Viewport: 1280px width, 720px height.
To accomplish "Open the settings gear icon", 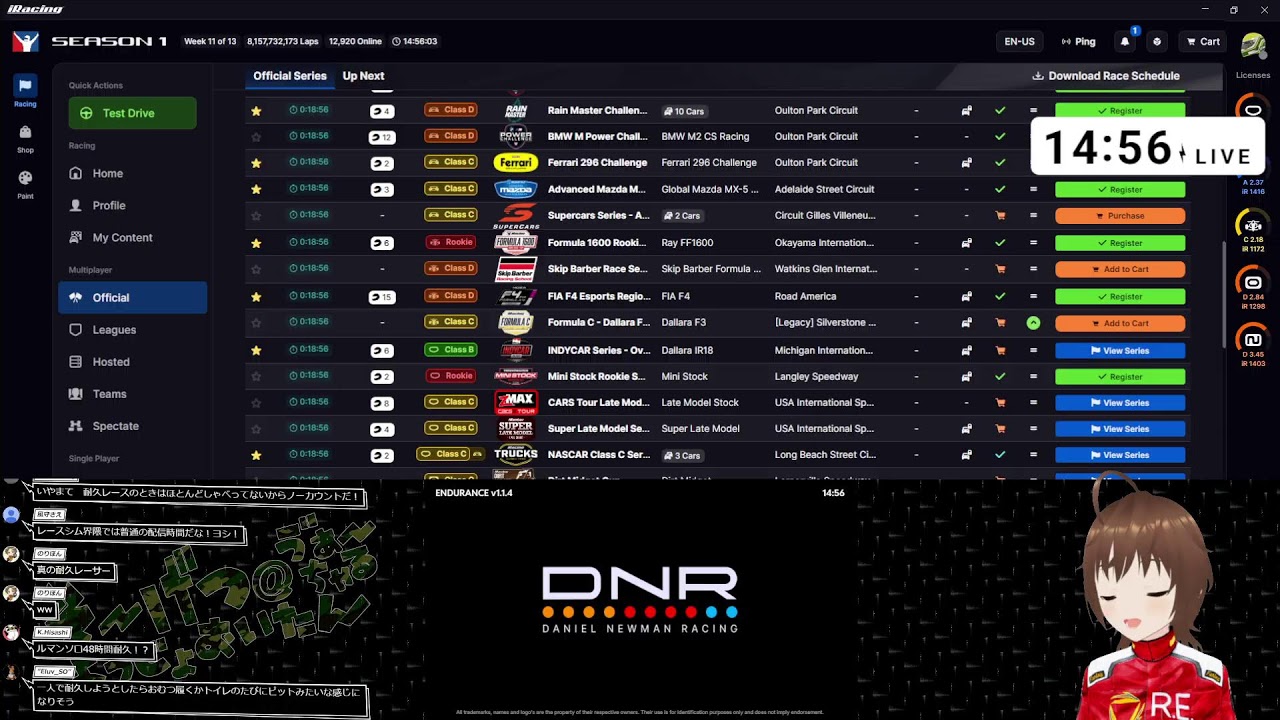I will click(1157, 42).
